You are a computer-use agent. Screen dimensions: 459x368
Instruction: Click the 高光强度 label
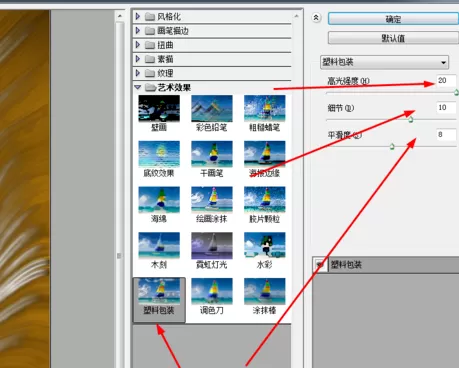click(348, 81)
